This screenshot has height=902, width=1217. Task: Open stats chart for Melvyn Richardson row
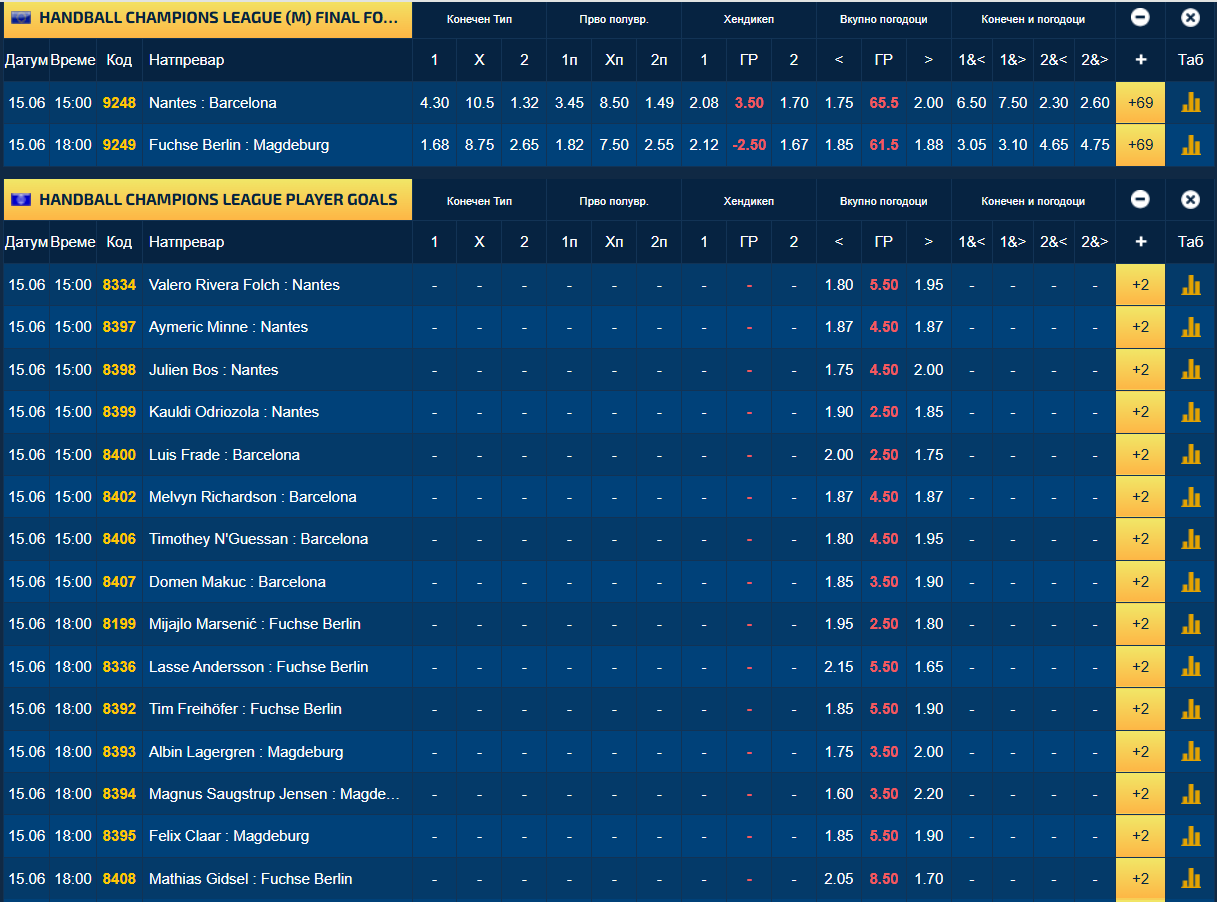coord(1190,497)
